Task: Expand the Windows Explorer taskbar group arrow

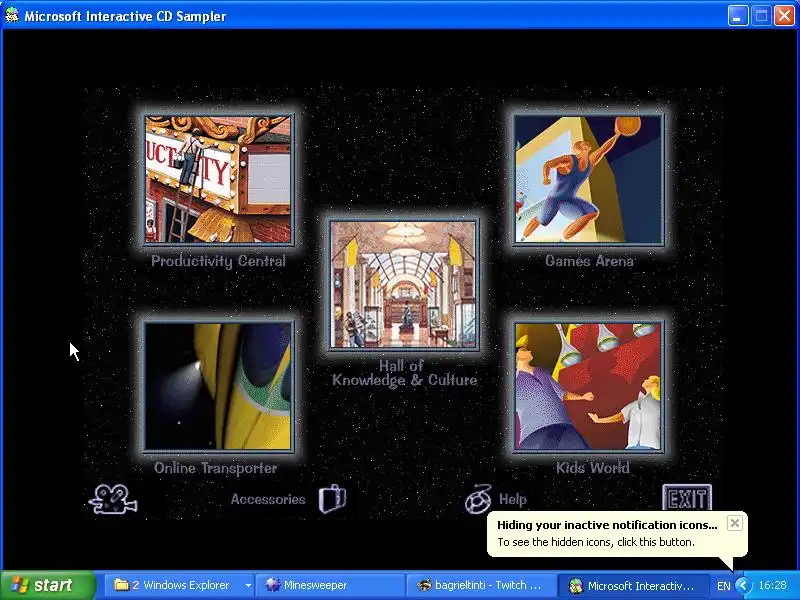Action: (248, 585)
